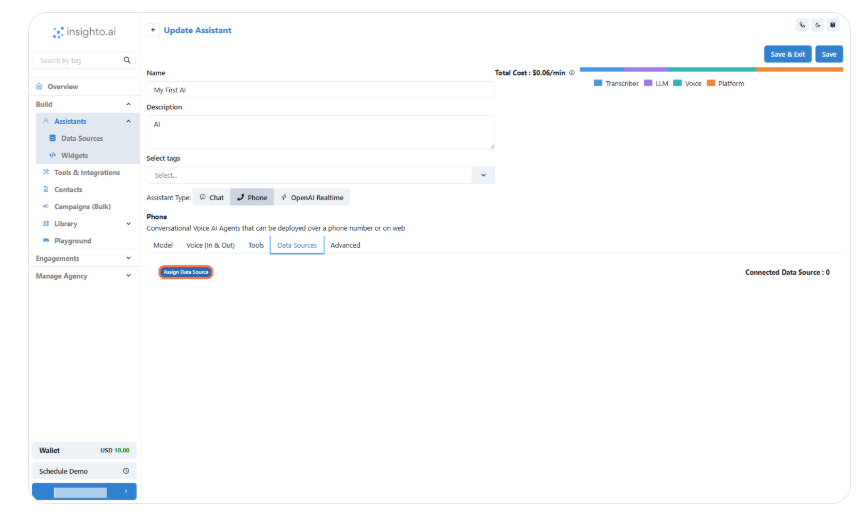Click the code icon beside Widgets
Screen dimensions: 868x528
(53, 156)
